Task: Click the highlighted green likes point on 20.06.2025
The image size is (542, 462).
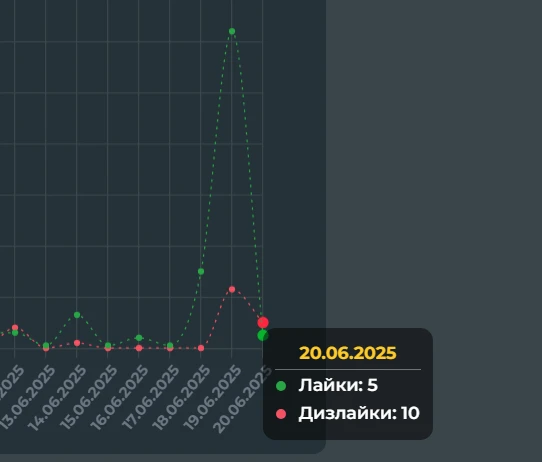Action: coord(263,335)
